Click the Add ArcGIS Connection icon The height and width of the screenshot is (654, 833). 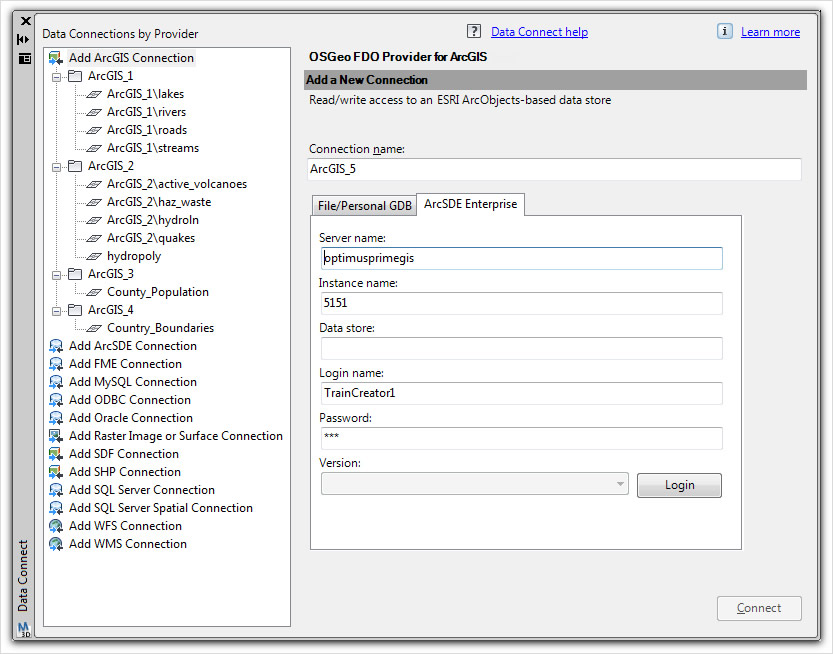(56, 58)
